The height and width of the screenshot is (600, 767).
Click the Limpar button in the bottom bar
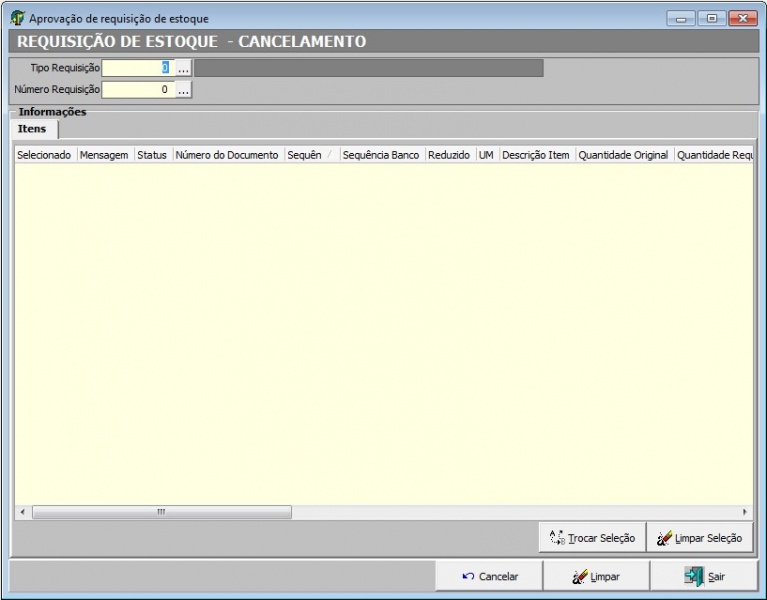[x=596, y=576]
